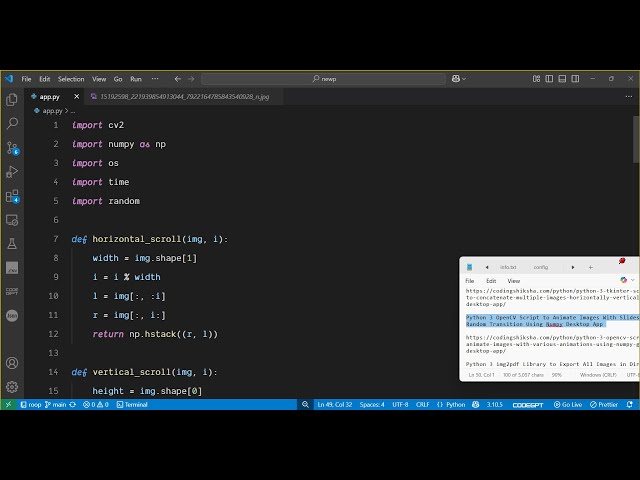Open the .env extension icon in activity bar

(12, 268)
